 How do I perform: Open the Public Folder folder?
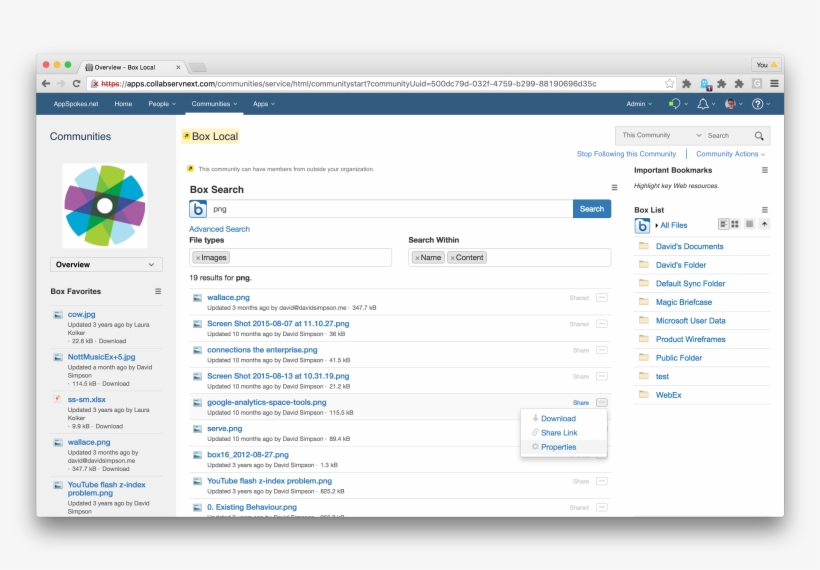[x=679, y=358]
